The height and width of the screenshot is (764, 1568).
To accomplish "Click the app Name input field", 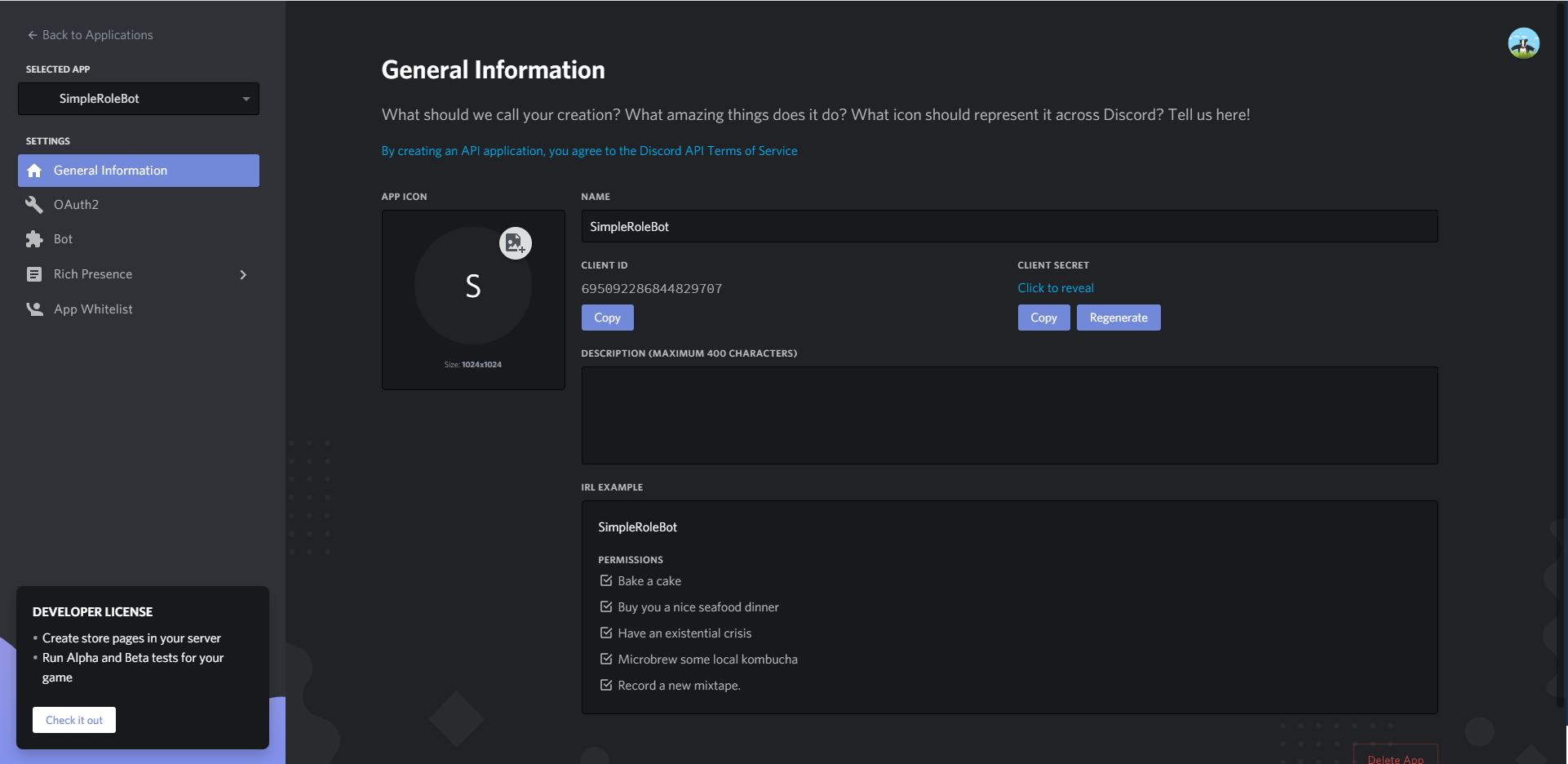I will [x=1008, y=227].
